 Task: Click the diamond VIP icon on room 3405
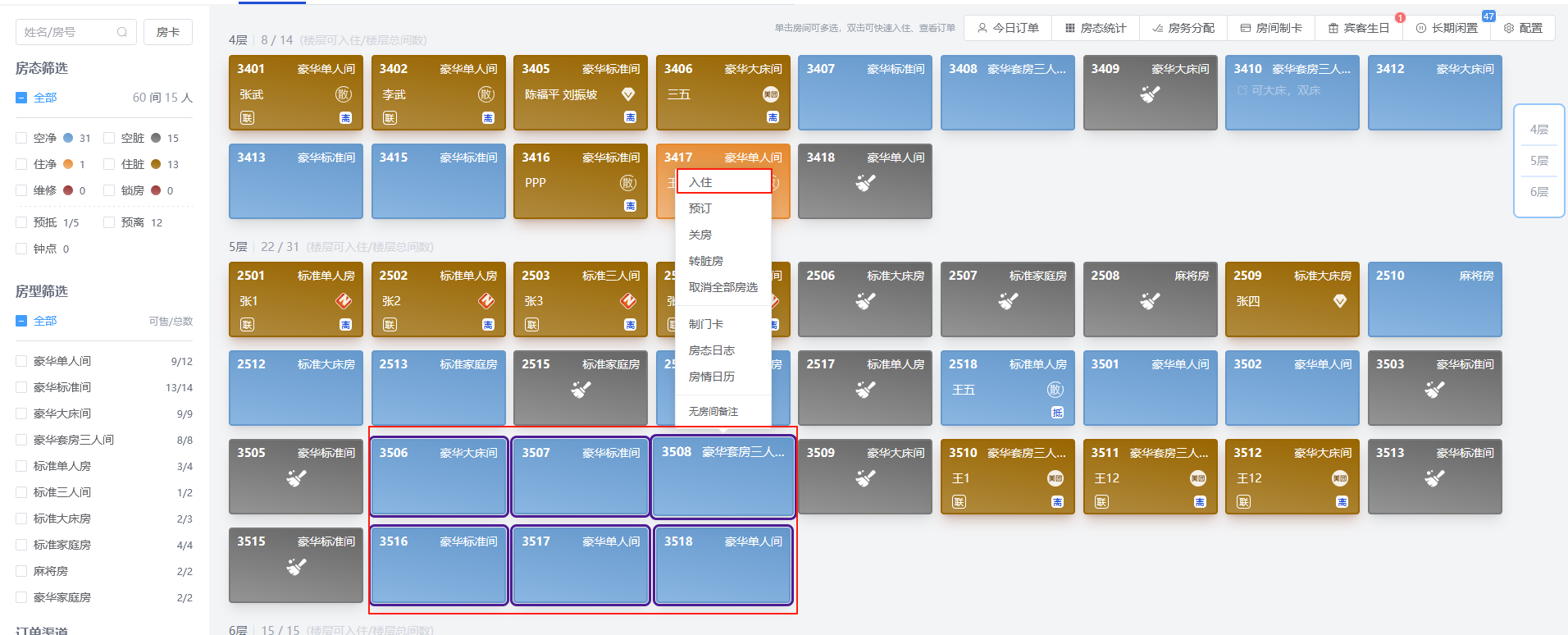(x=628, y=94)
